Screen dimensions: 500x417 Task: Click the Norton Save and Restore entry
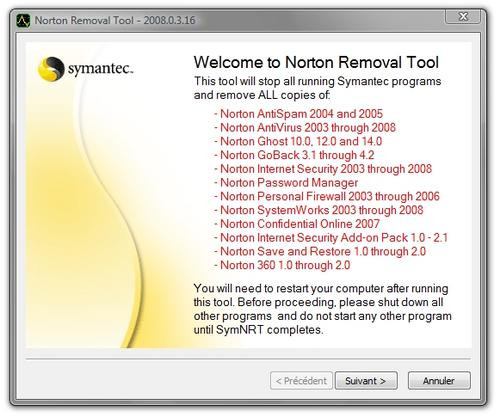[x=320, y=251]
